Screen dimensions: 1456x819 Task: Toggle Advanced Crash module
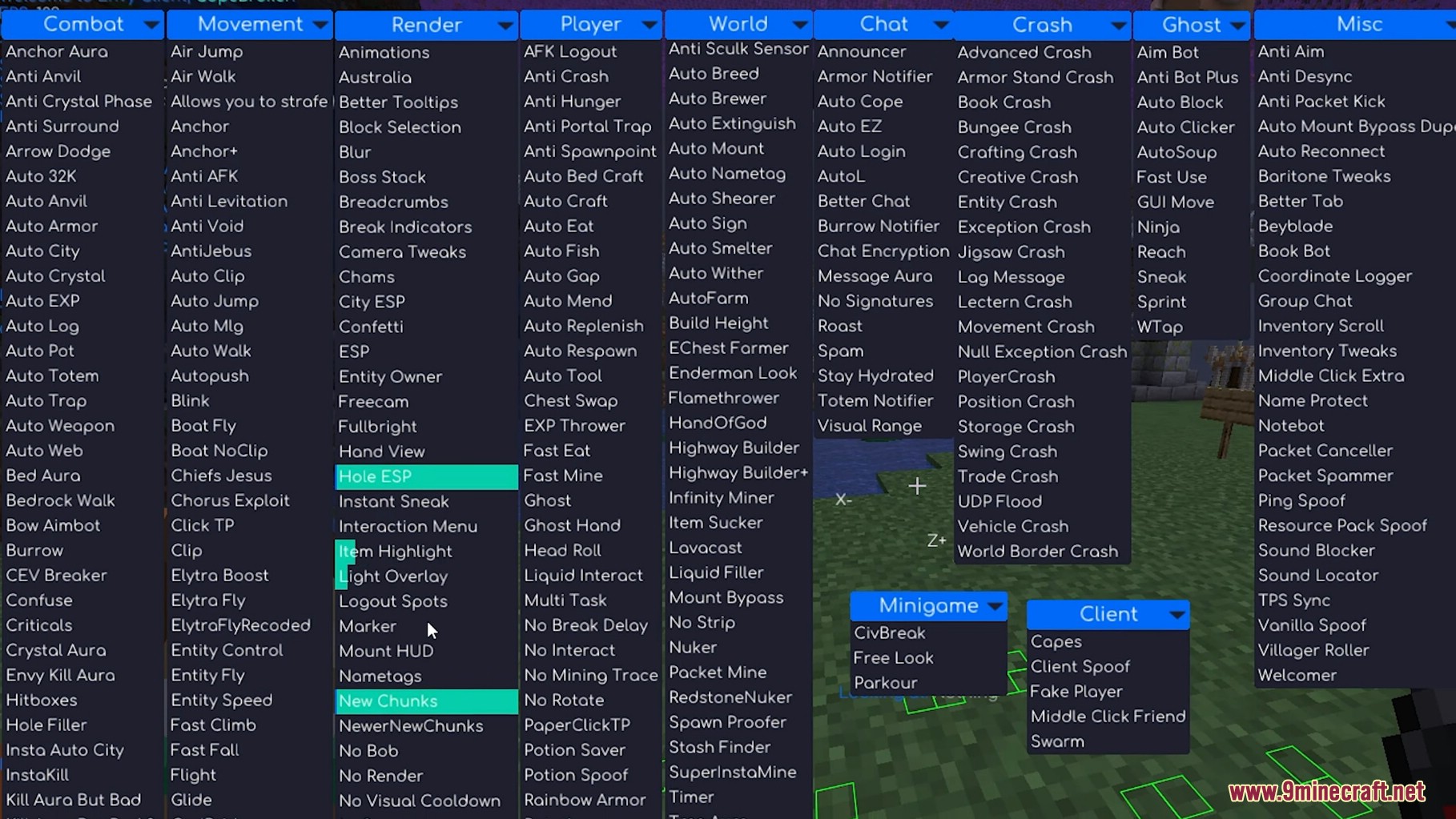click(x=1042, y=52)
